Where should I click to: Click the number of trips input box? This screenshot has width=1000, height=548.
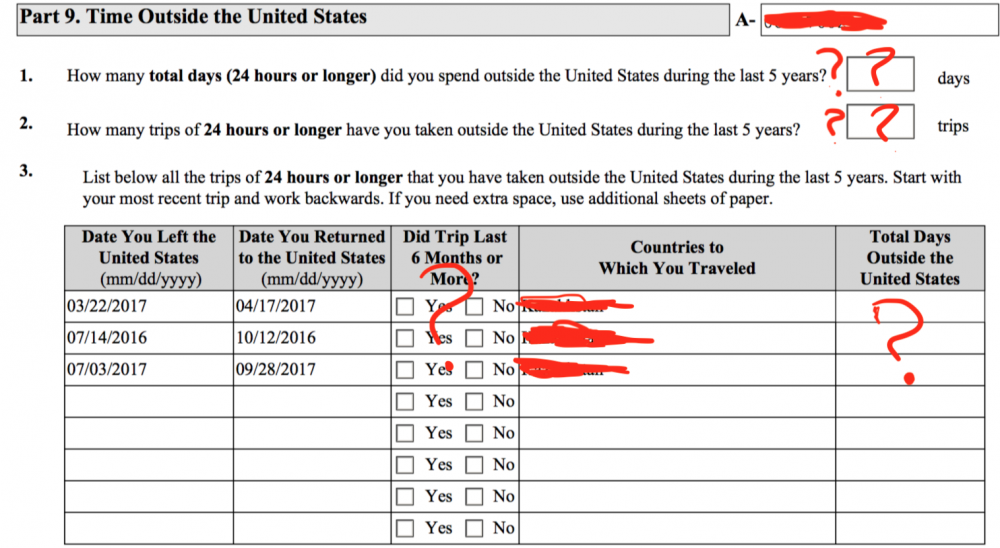pyautogui.click(x=880, y=122)
